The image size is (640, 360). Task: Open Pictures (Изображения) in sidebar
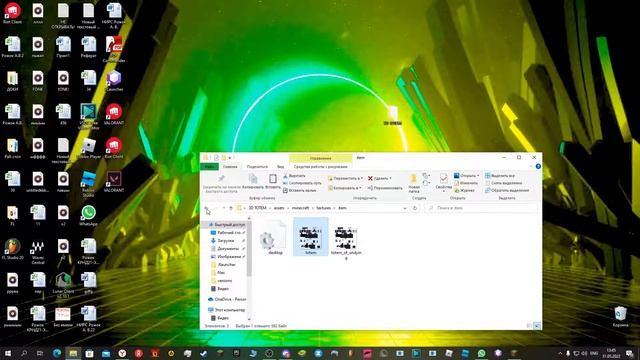(229, 257)
